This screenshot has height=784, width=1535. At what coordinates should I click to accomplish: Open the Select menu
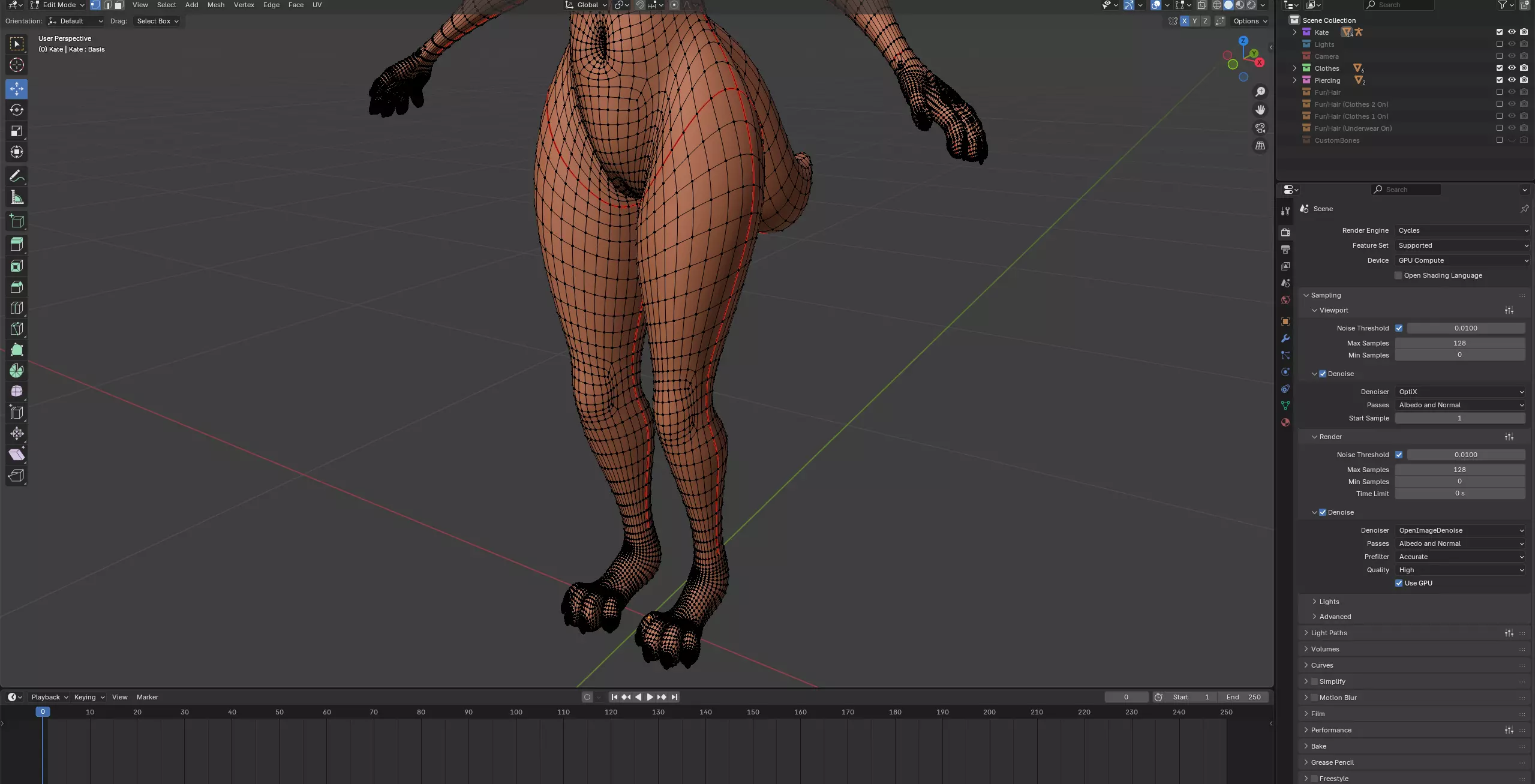pyautogui.click(x=166, y=5)
